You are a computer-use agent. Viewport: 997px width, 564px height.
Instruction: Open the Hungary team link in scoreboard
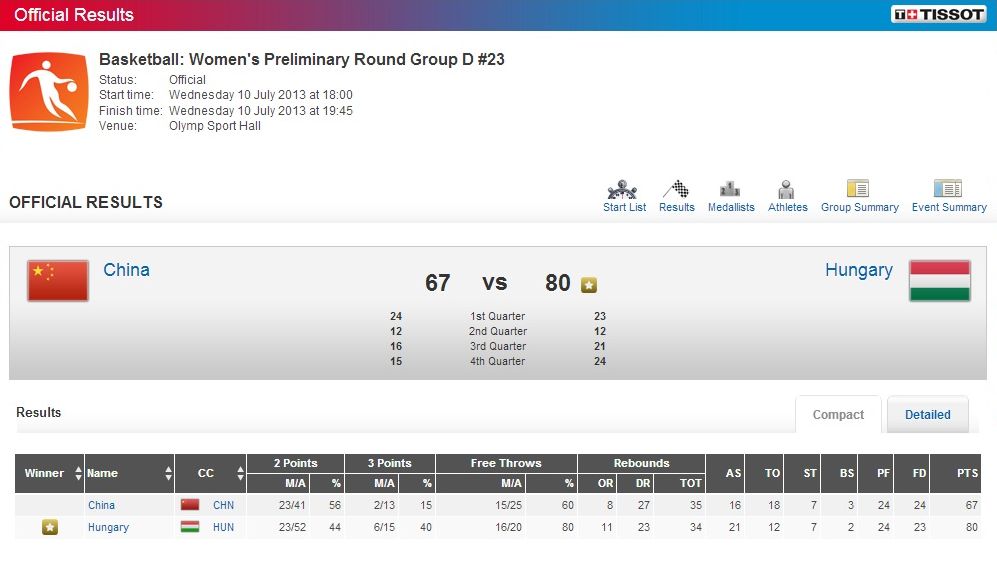point(858,270)
